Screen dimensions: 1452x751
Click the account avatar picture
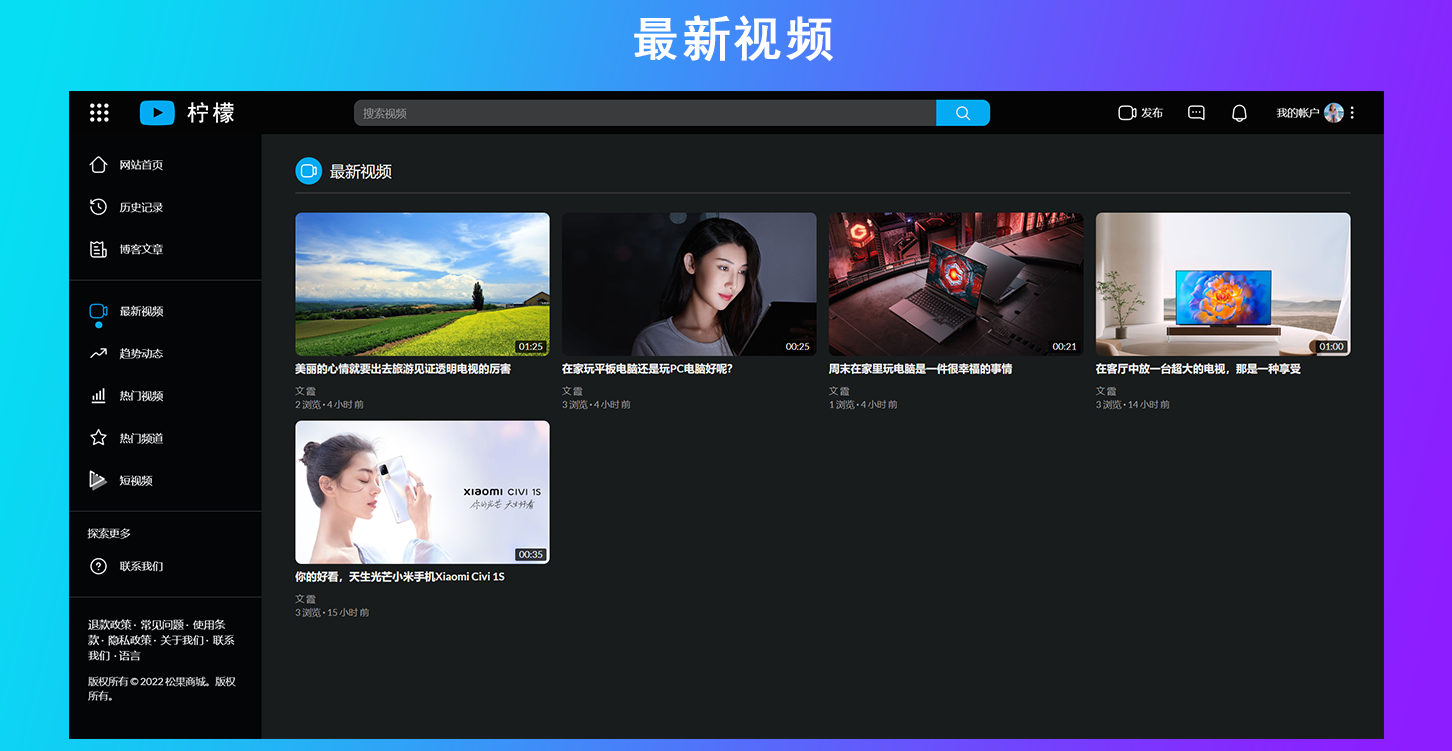[x=1334, y=113]
